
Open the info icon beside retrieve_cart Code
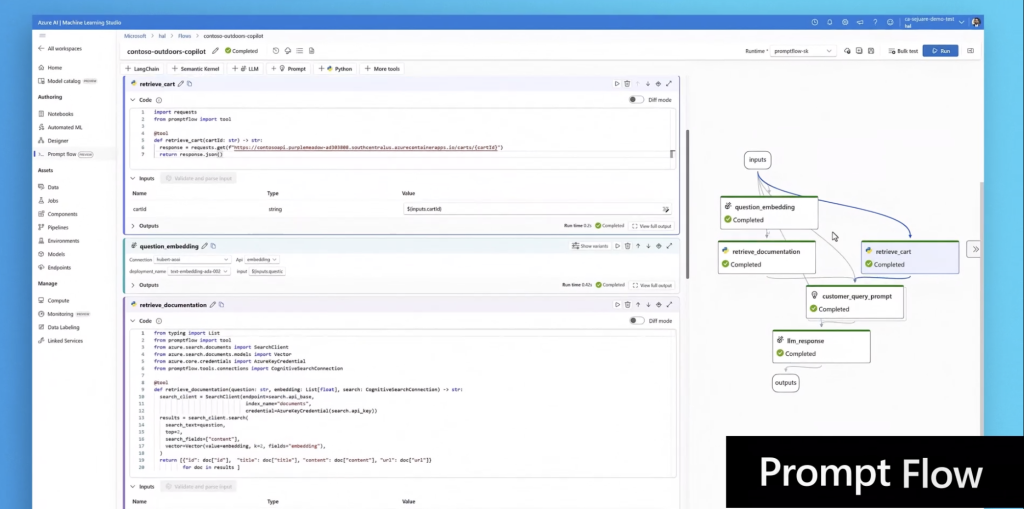(159, 100)
